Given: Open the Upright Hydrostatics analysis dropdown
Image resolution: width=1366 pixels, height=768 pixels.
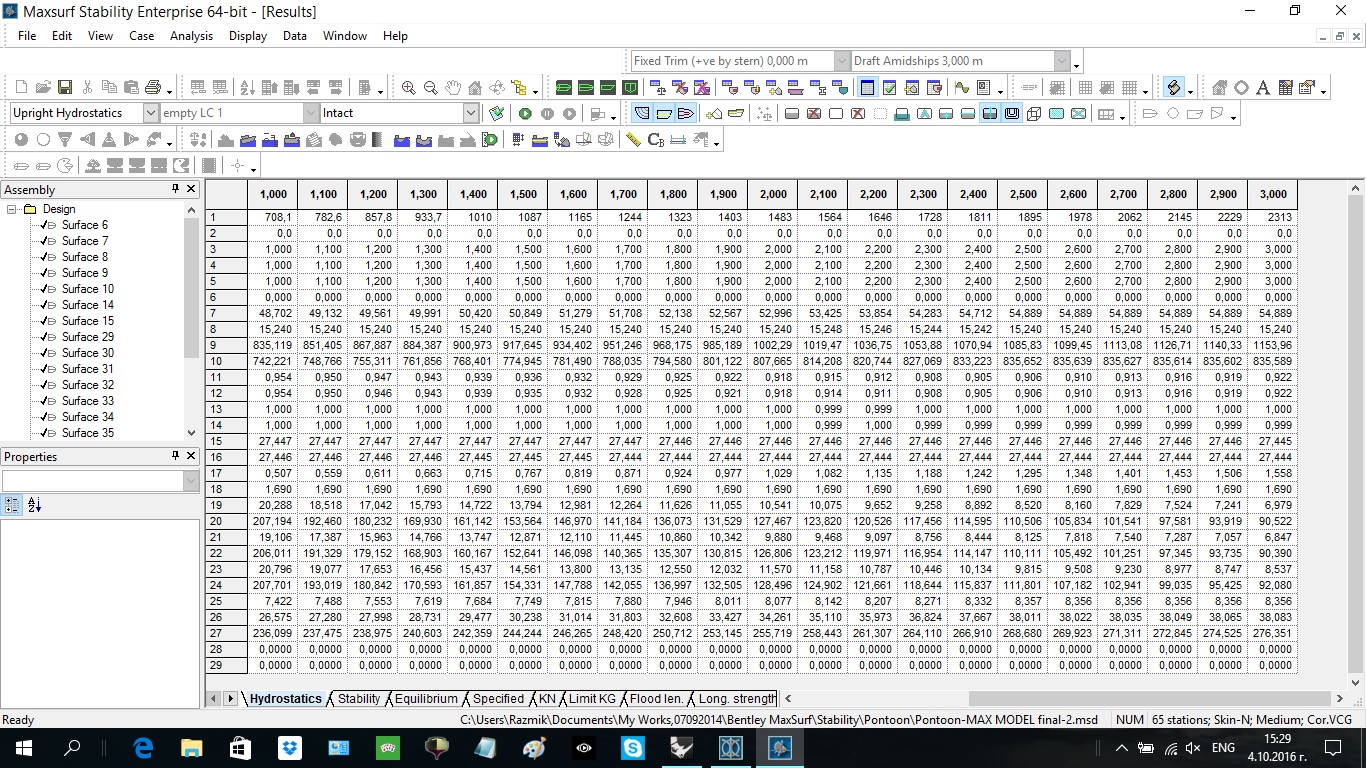Looking at the screenshot, I should tap(150, 113).
